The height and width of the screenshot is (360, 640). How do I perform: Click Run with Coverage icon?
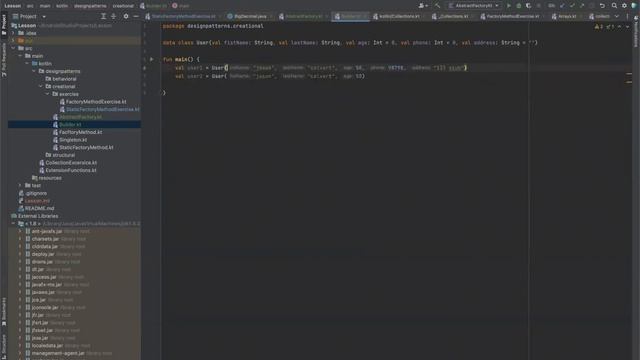coord(529,6)
